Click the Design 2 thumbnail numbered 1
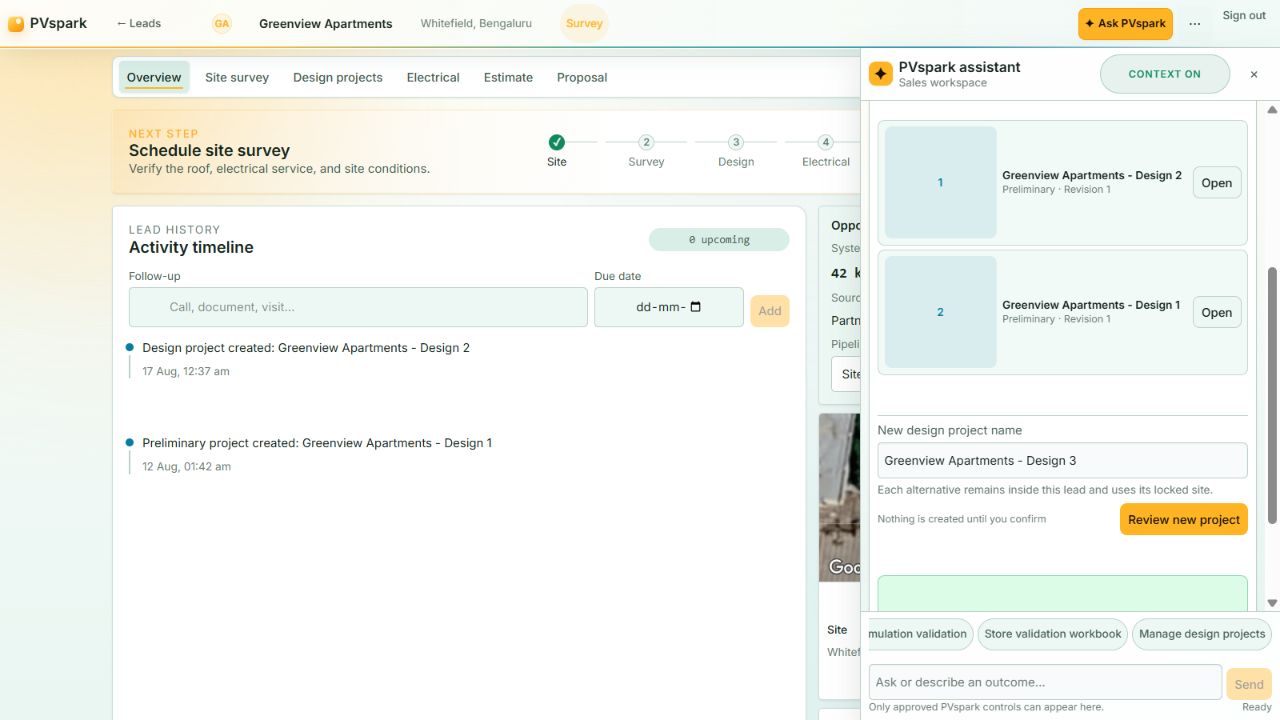The height and width of the screenshot is (720, 1280). point(941,182)
